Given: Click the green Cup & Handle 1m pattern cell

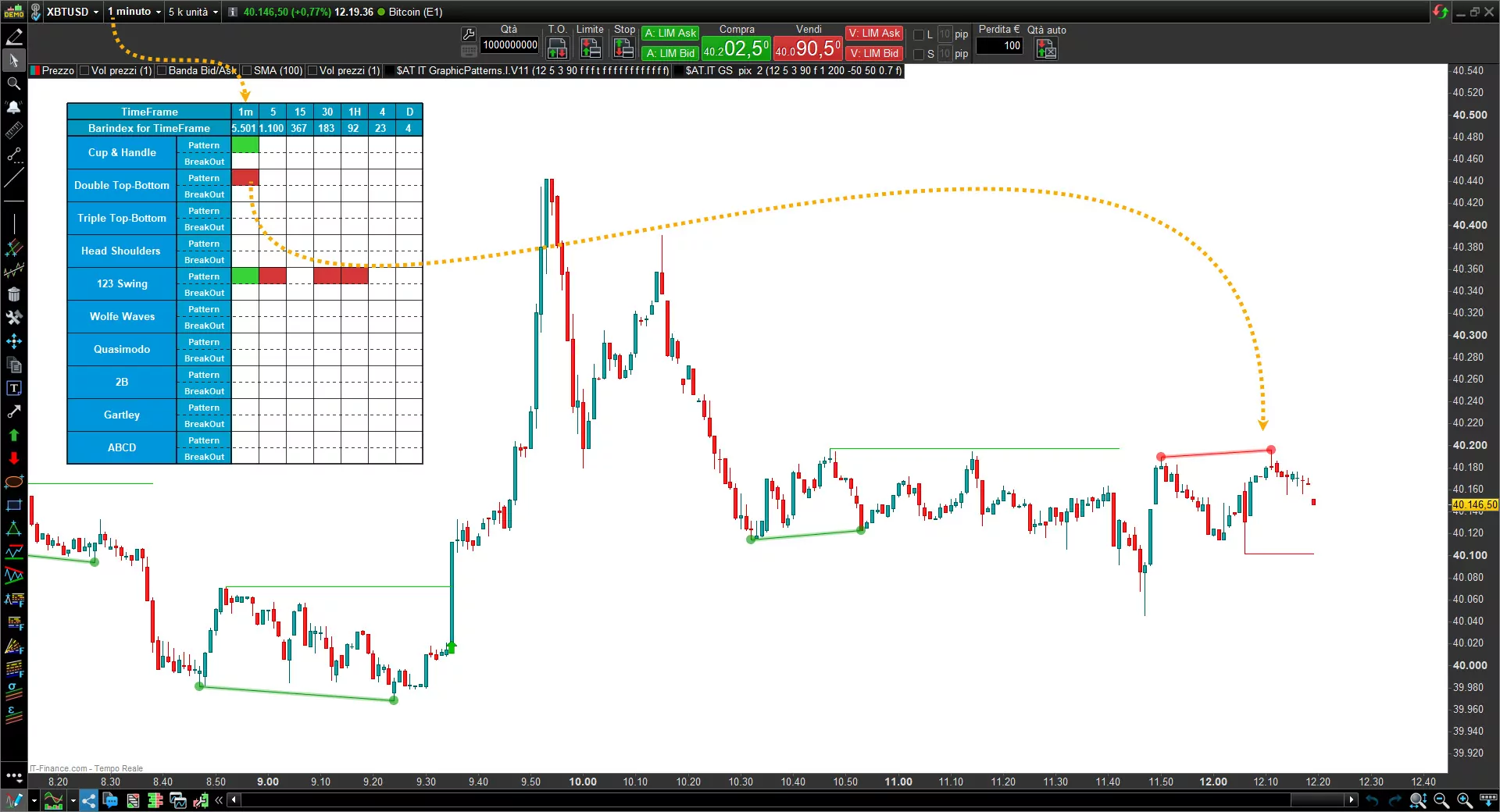Looking at the screenshot, I should tap(245, 145).
